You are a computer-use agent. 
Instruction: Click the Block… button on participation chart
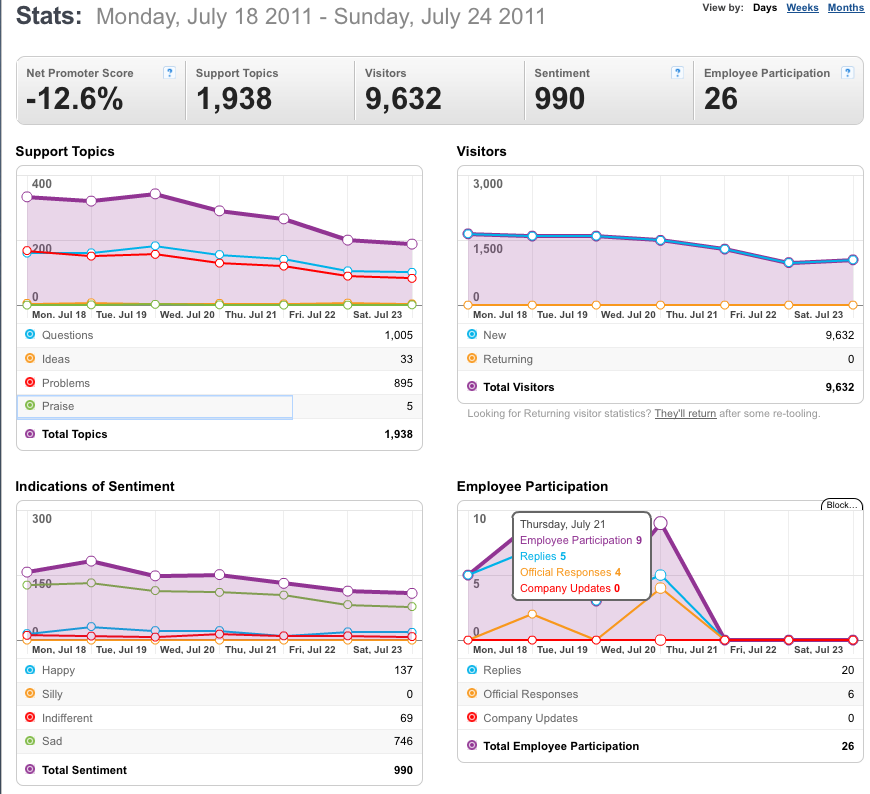tap(842, 504)
